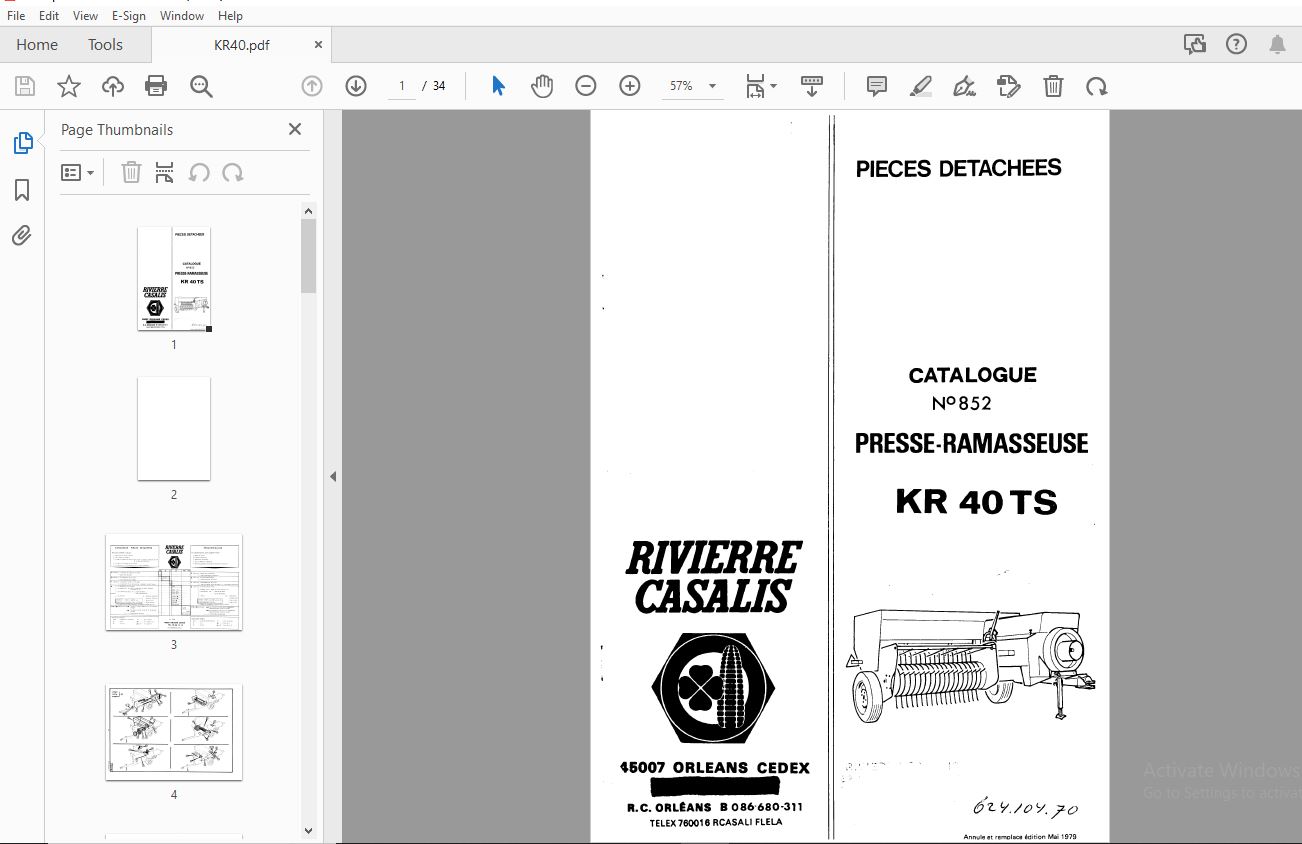Select page 1 thumbnail
Image resolution: width=1302 pixels, height=844 pixels.
(x=174, y=278)
